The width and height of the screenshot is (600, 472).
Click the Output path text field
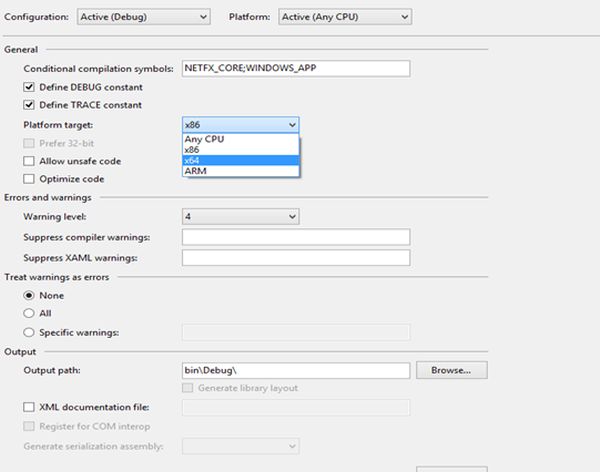pos(296,371)
